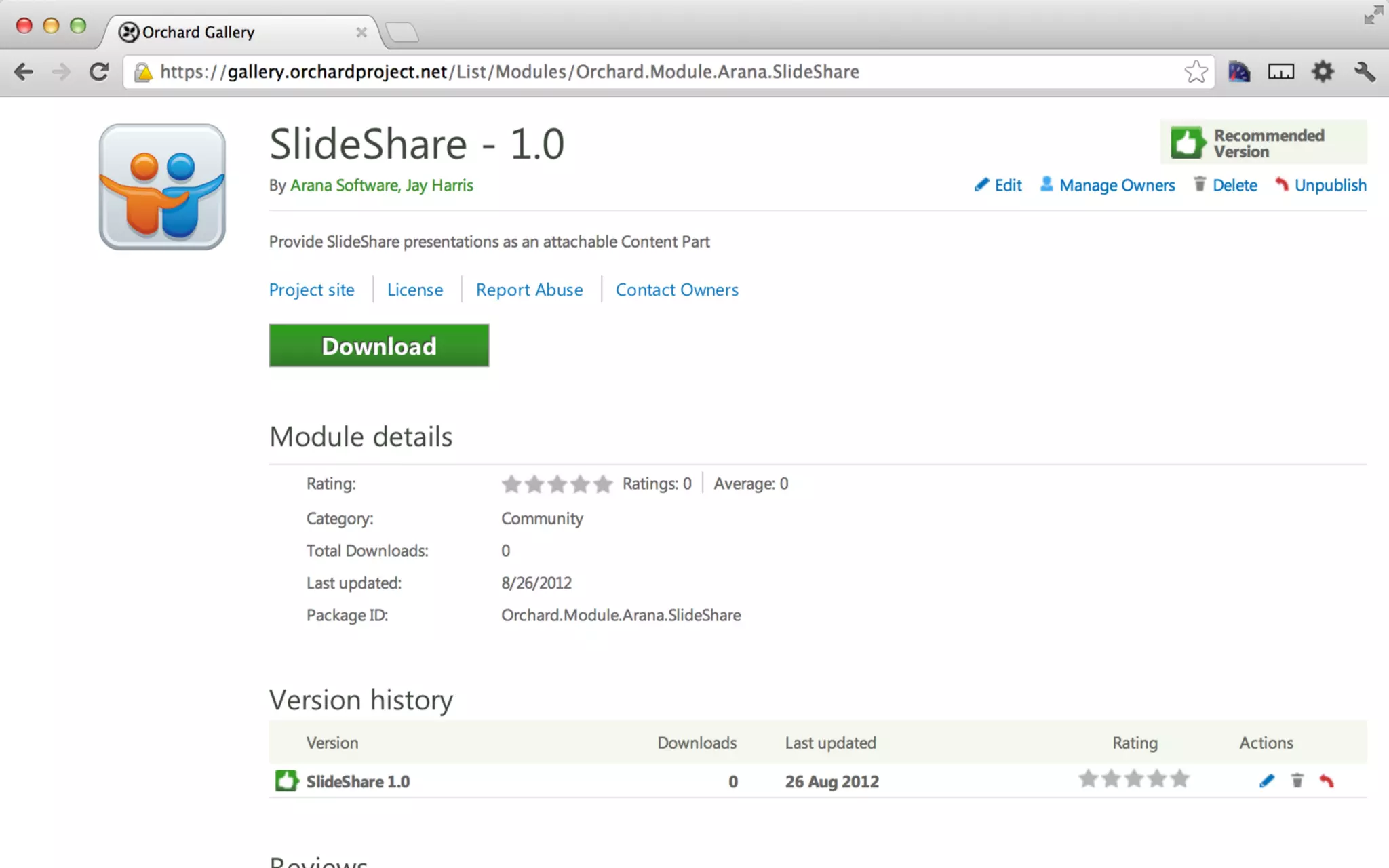1389x868 pixels.
Task: Click the Unpublish link near the title
Action: coord(1329,185)
